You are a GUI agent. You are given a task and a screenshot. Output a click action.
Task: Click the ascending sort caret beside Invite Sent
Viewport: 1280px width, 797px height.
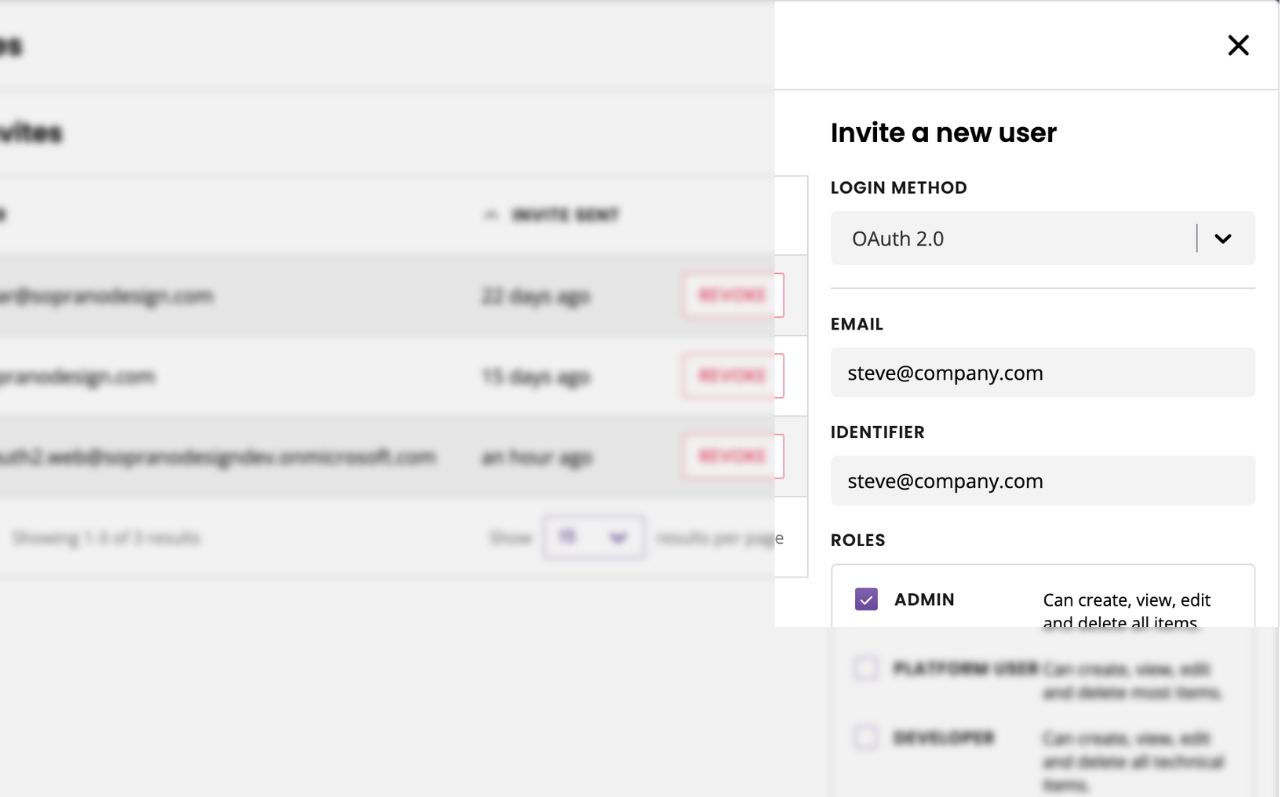click(x=489, y=214)
